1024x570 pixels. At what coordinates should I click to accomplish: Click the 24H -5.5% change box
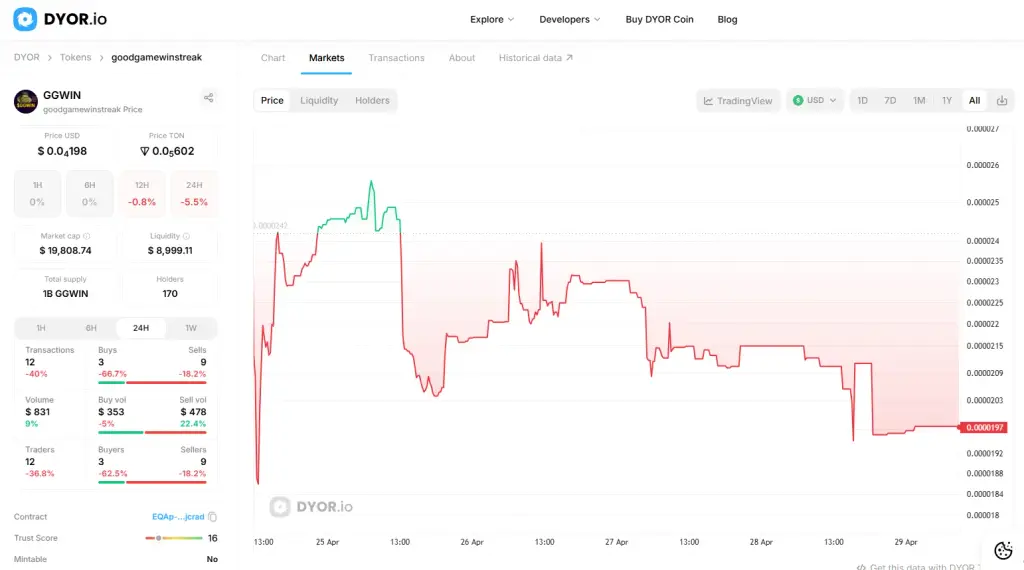click(194, 194)
